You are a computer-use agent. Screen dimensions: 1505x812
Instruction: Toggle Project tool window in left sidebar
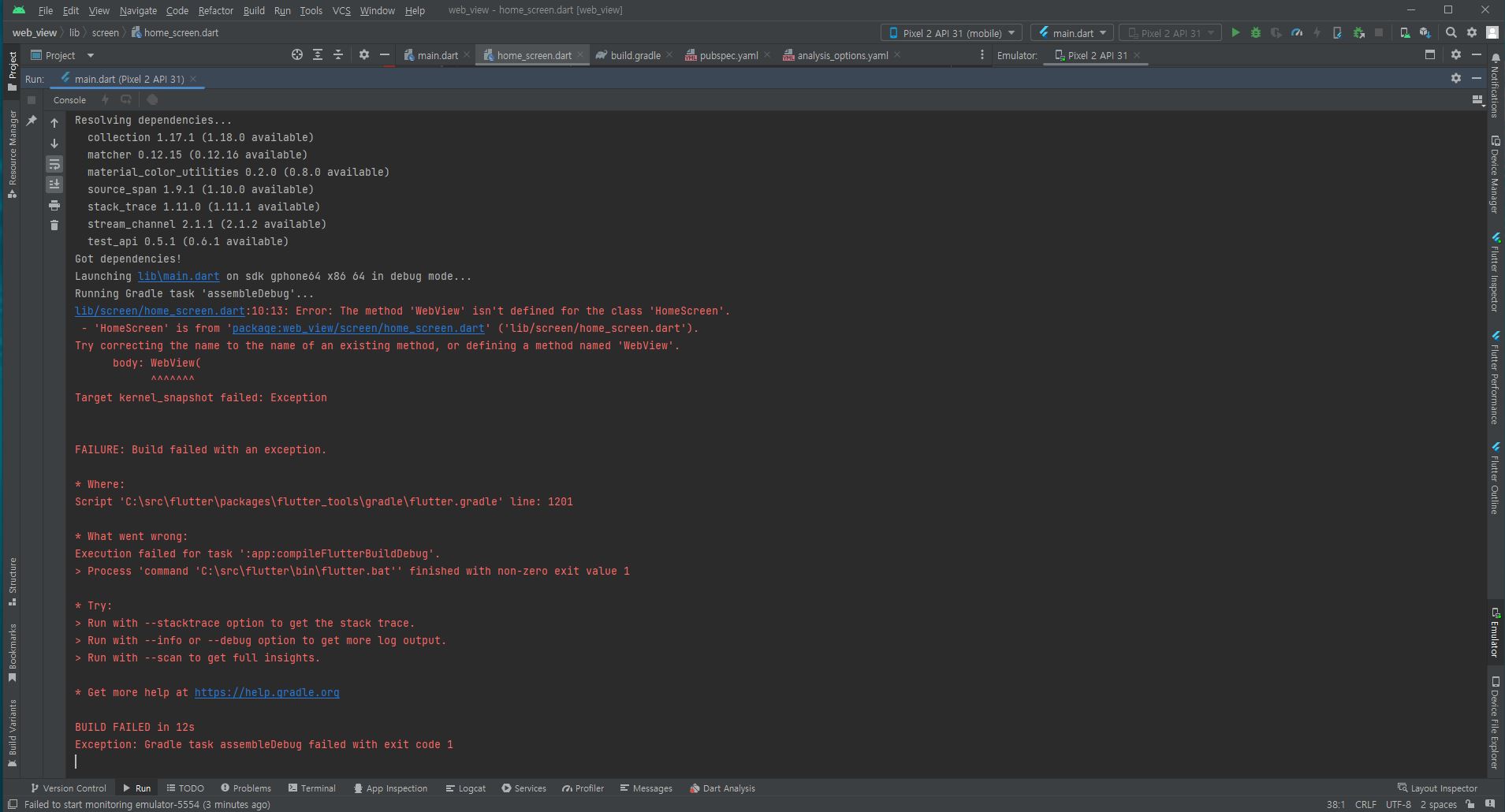point(12,70)
